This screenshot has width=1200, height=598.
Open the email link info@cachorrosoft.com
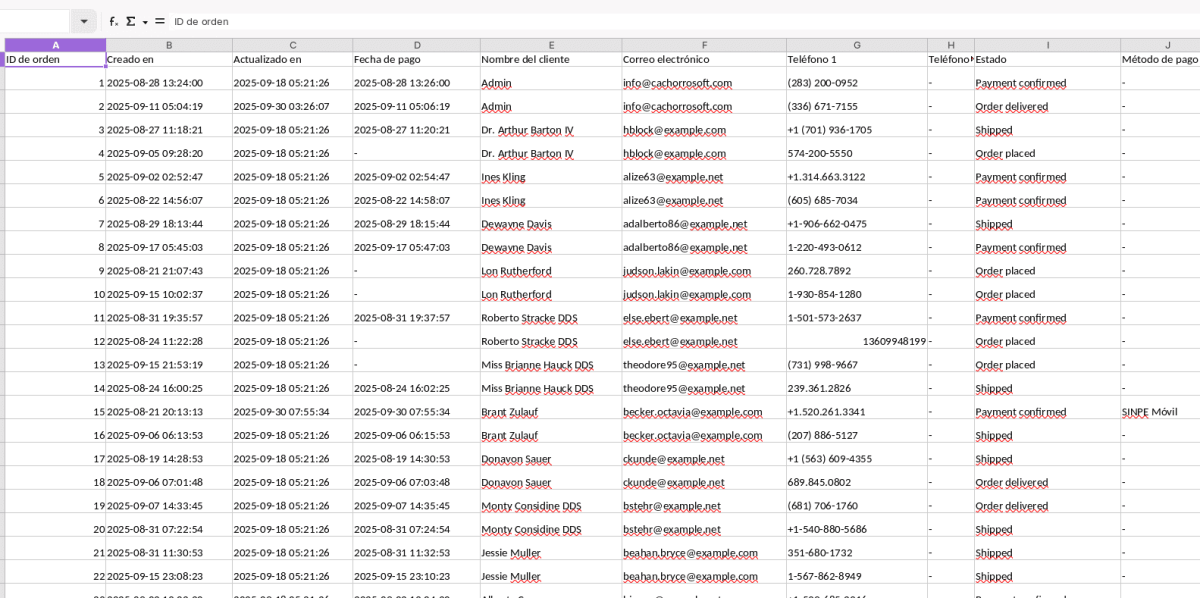(x=675, y=83)
